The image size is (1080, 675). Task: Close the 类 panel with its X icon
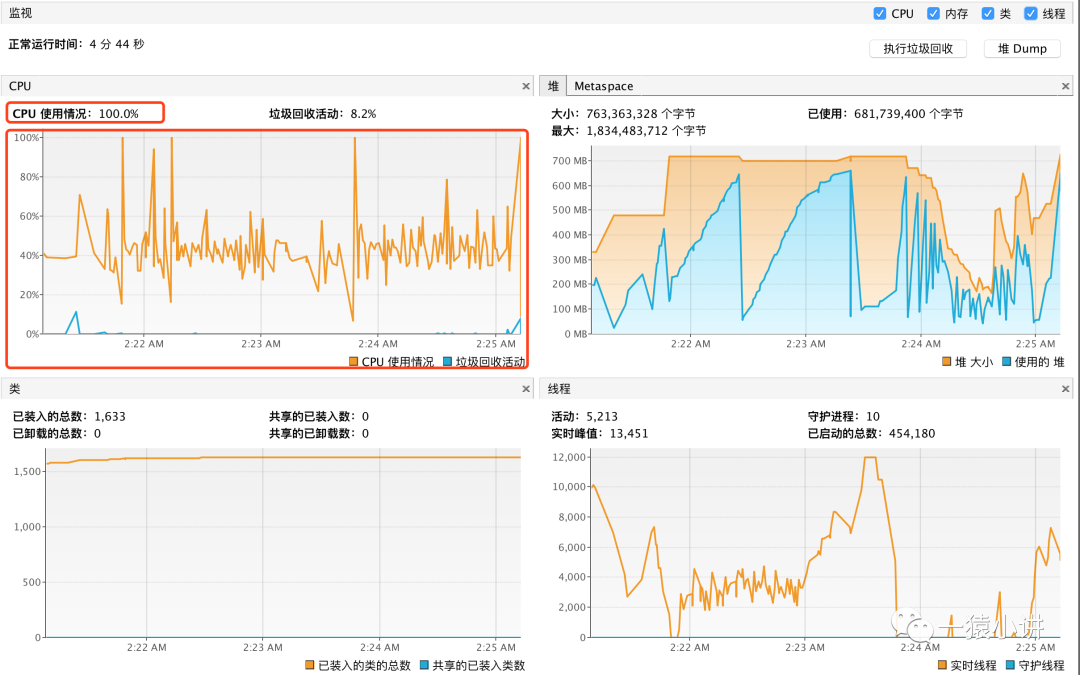pos(526,389)
